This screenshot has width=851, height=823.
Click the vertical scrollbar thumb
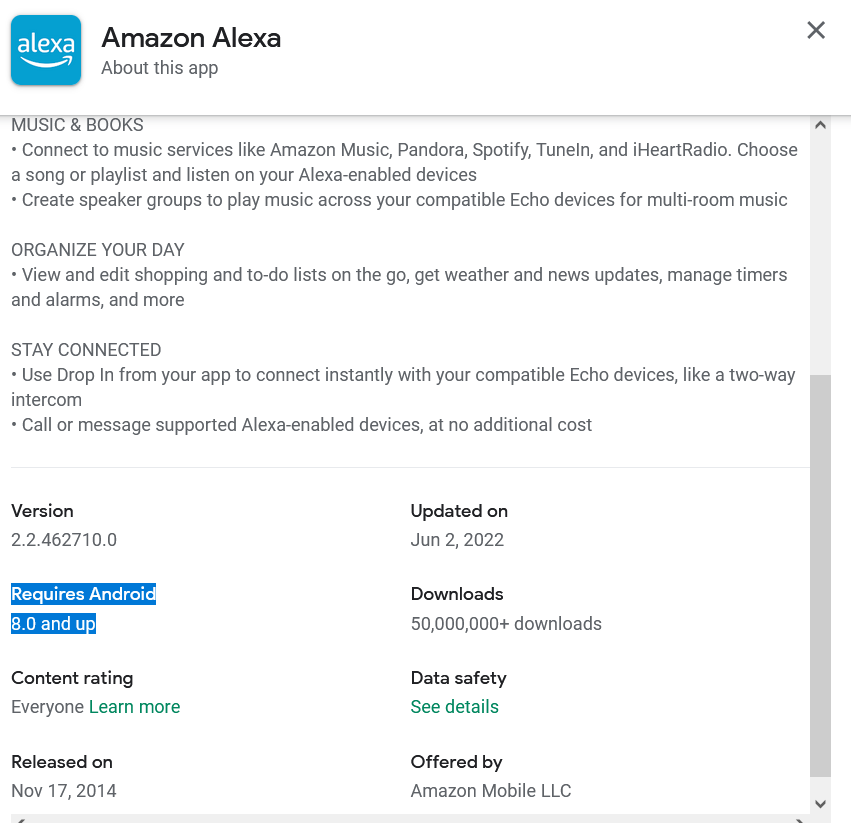tap(820, 575)
